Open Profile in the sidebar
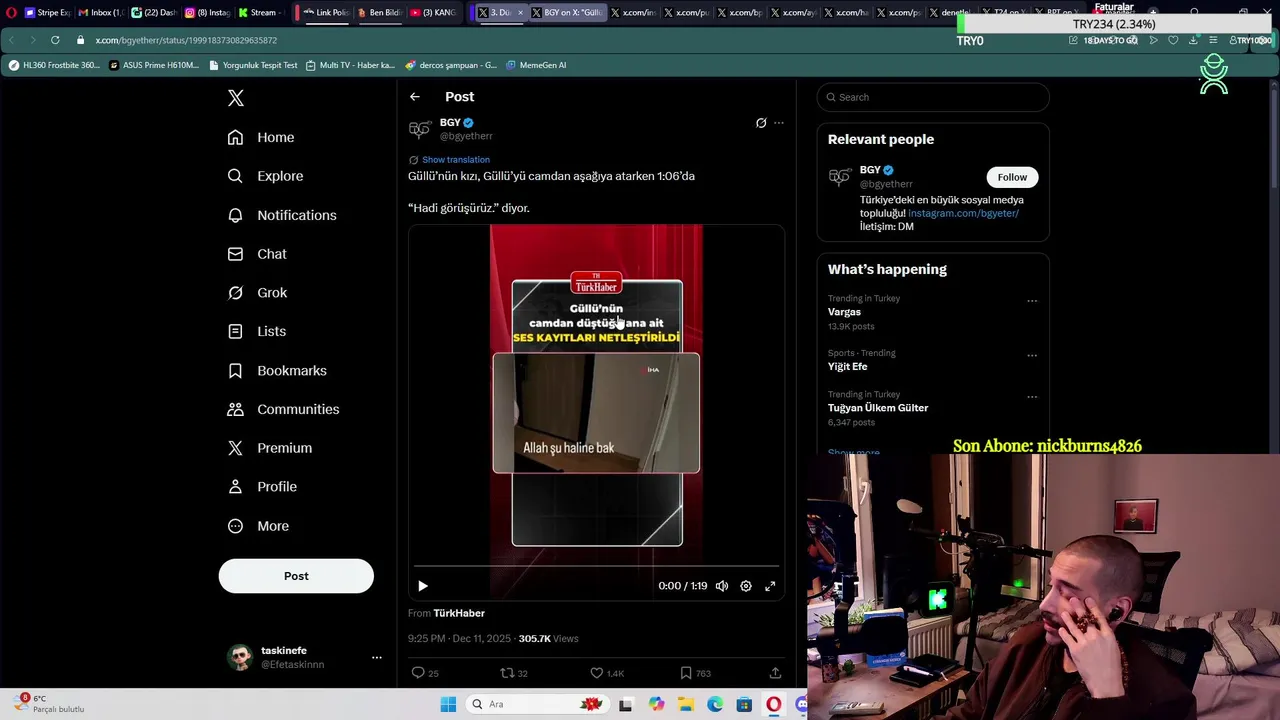Screen dimensions: 1280x720 coord(262,487)
